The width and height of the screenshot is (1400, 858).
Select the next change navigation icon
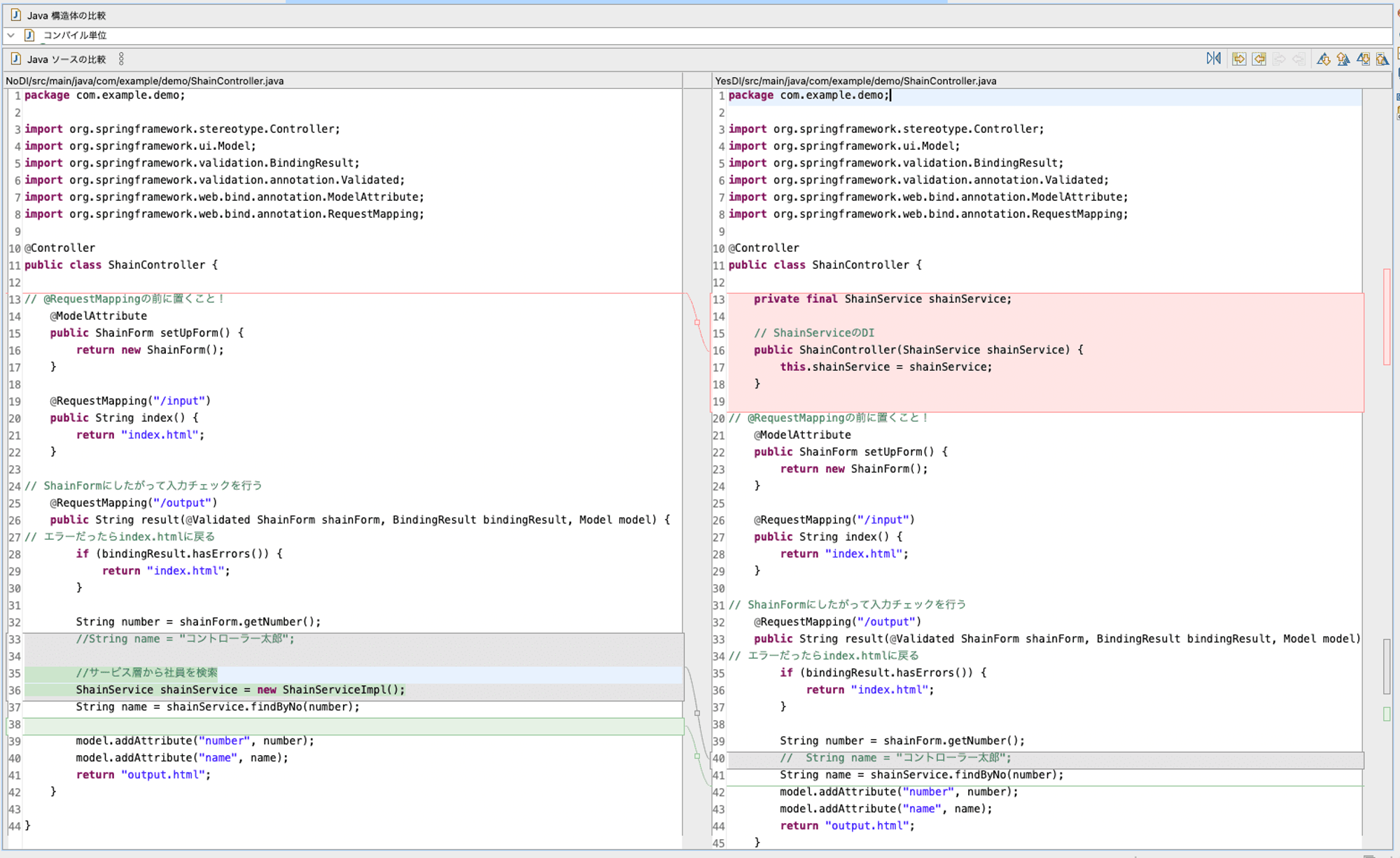pyautogui.click(x=1364, y=59)
